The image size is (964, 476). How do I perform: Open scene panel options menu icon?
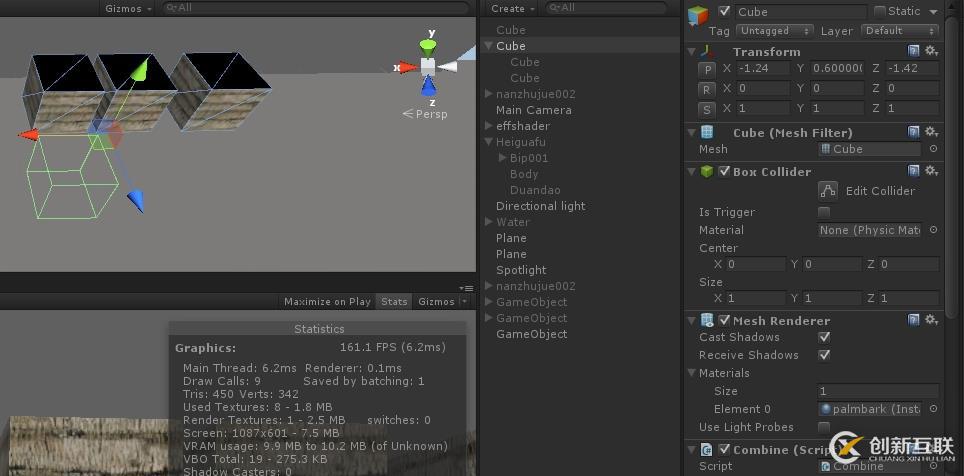tap(466, 288)
